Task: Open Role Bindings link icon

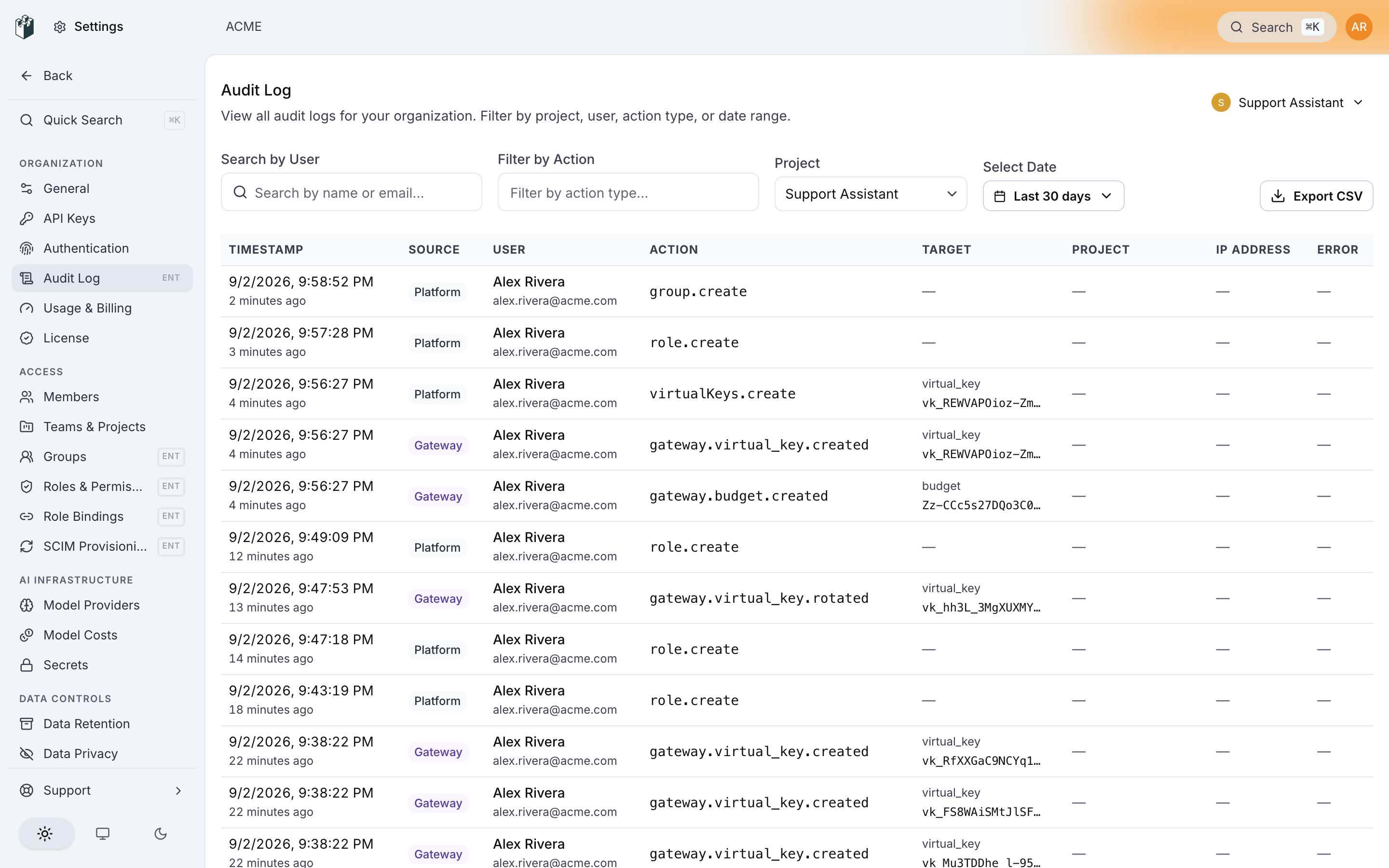Action: click(x=27, y=516)
